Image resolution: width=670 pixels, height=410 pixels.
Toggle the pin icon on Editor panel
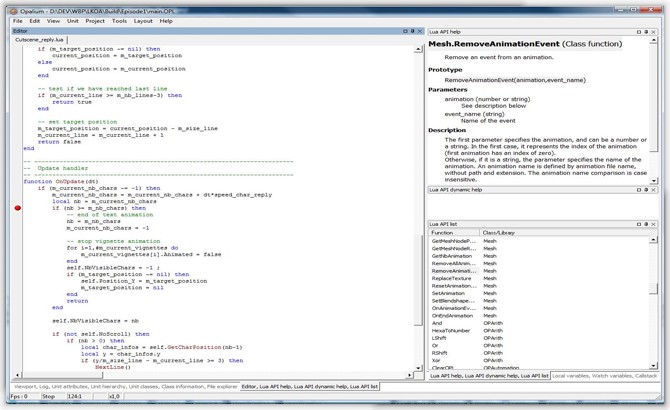click(412, 31)
